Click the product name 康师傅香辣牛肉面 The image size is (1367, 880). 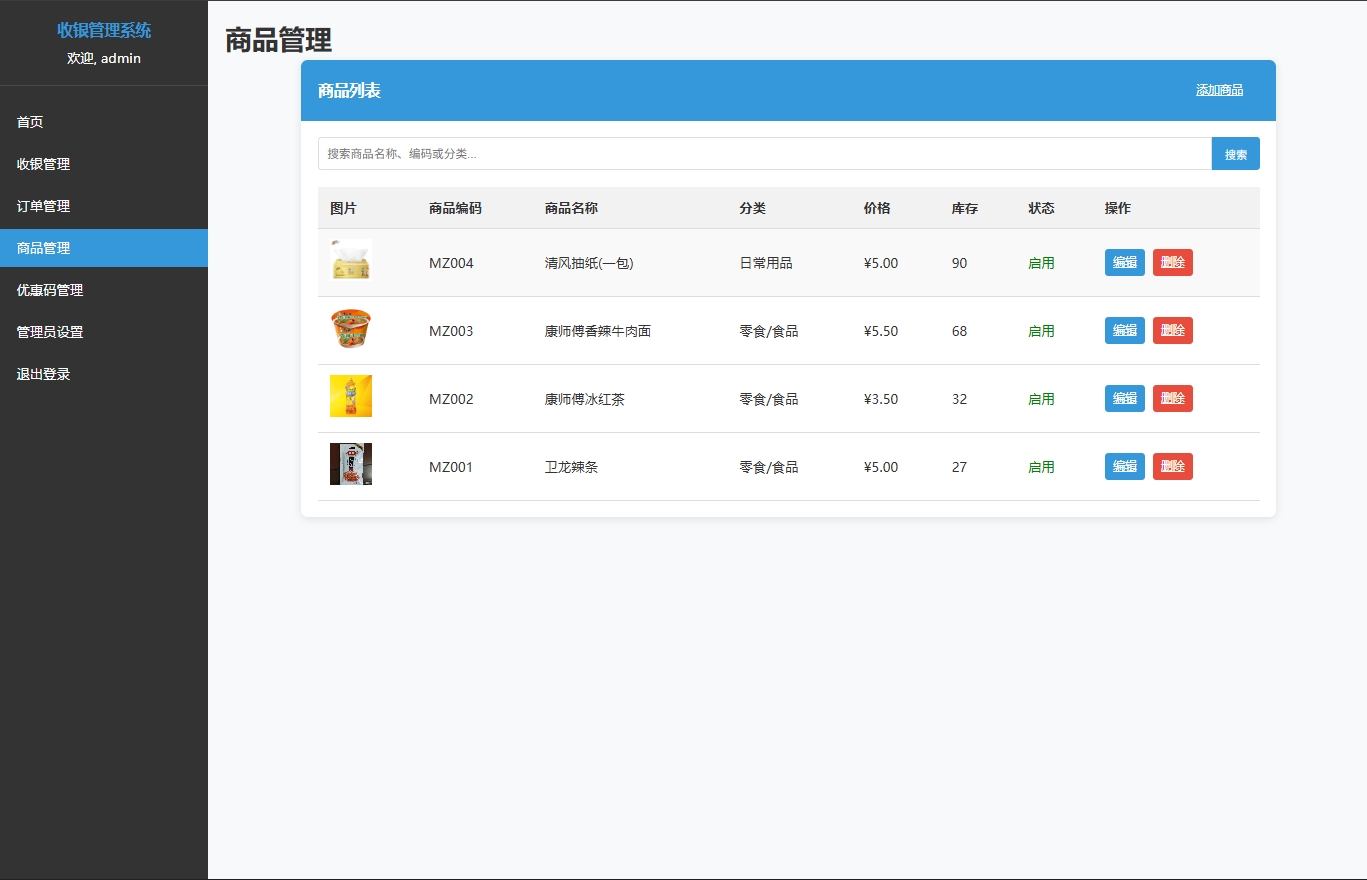tap(598, 331)
